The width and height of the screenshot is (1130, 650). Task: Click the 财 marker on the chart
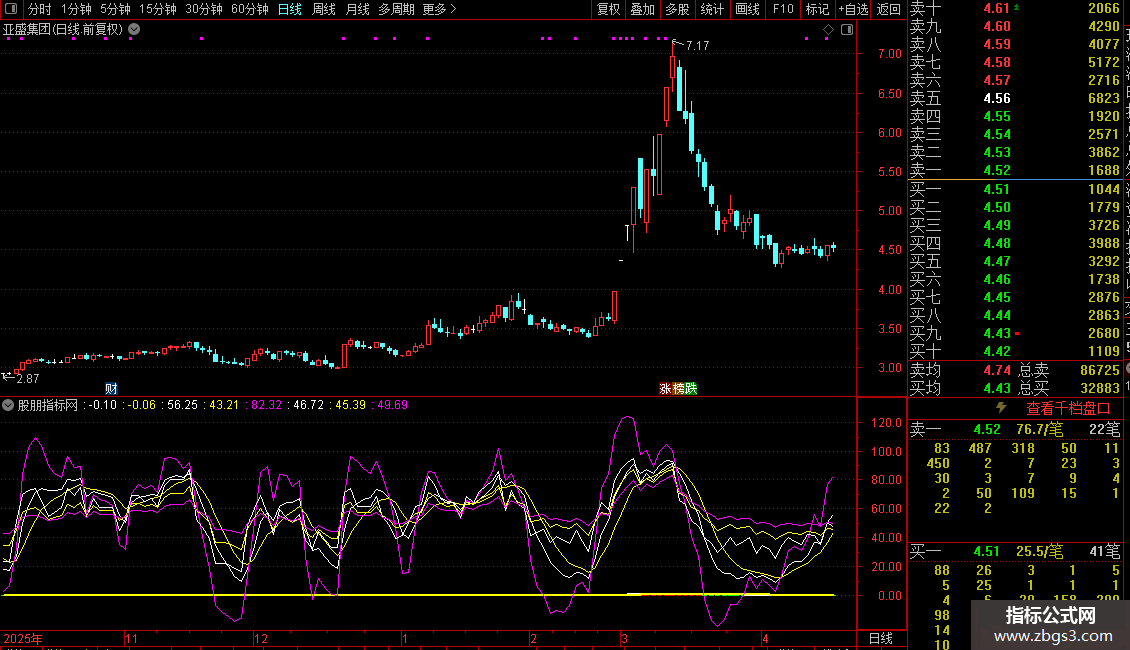pyautogui.click(x=112, y=388)
